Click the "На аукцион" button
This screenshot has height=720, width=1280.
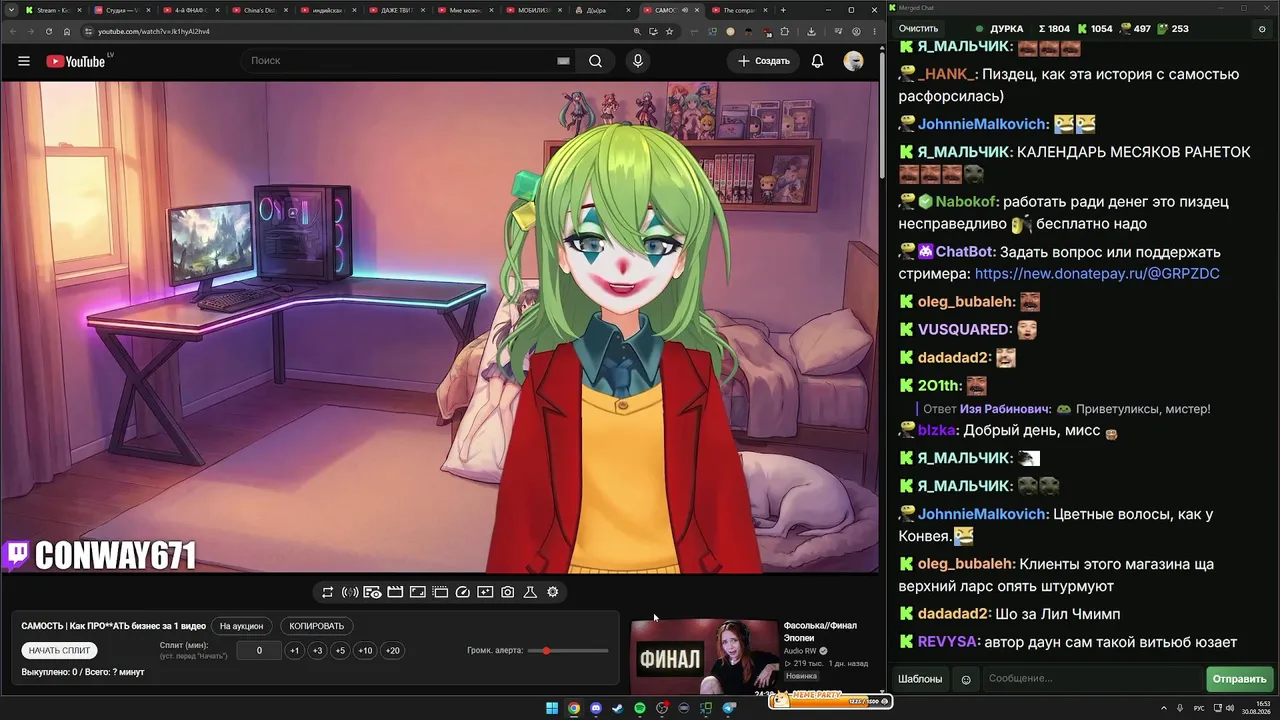(x=241, y=626)
